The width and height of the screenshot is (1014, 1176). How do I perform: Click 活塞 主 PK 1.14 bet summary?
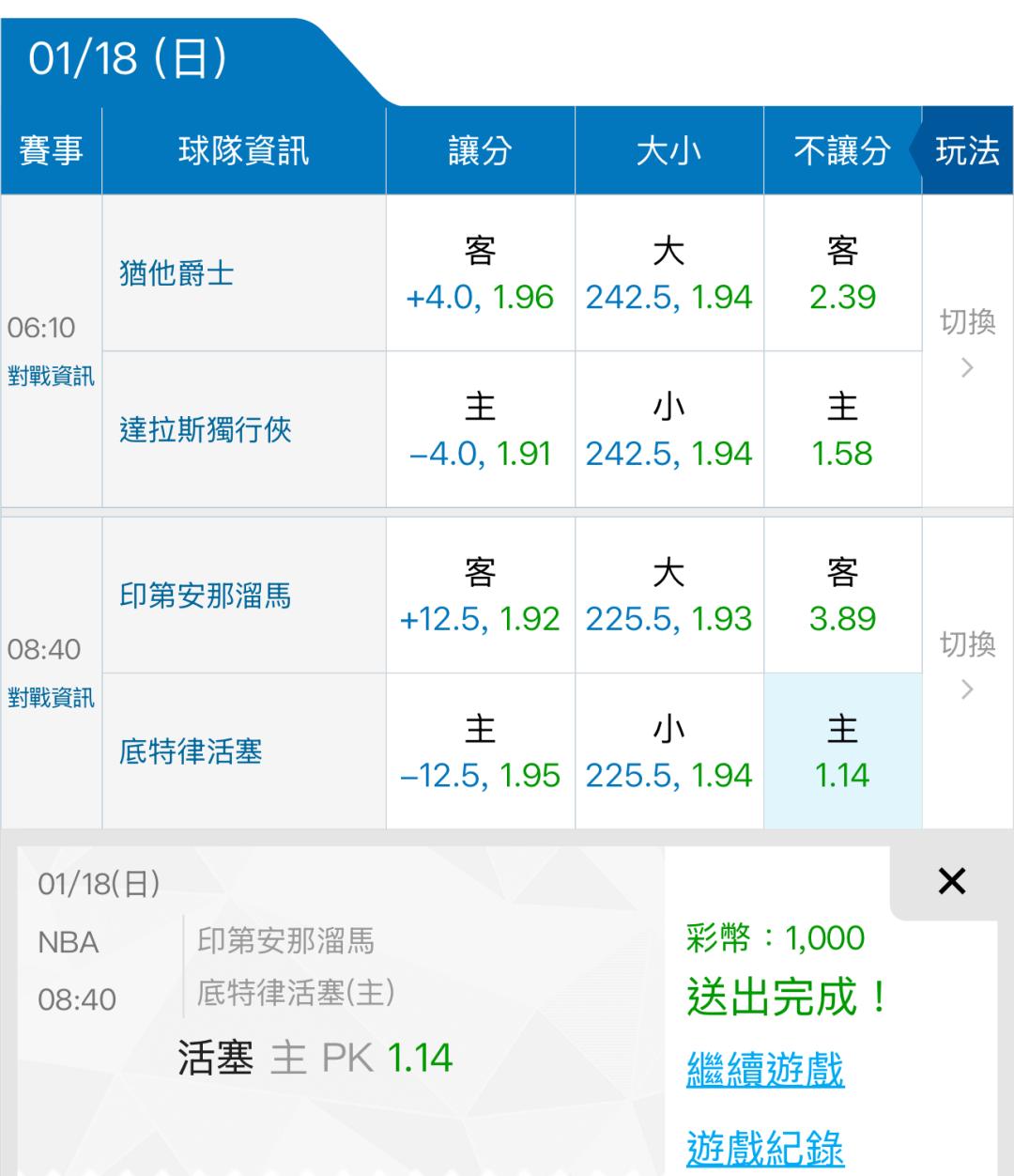(x=315, y=1058)
